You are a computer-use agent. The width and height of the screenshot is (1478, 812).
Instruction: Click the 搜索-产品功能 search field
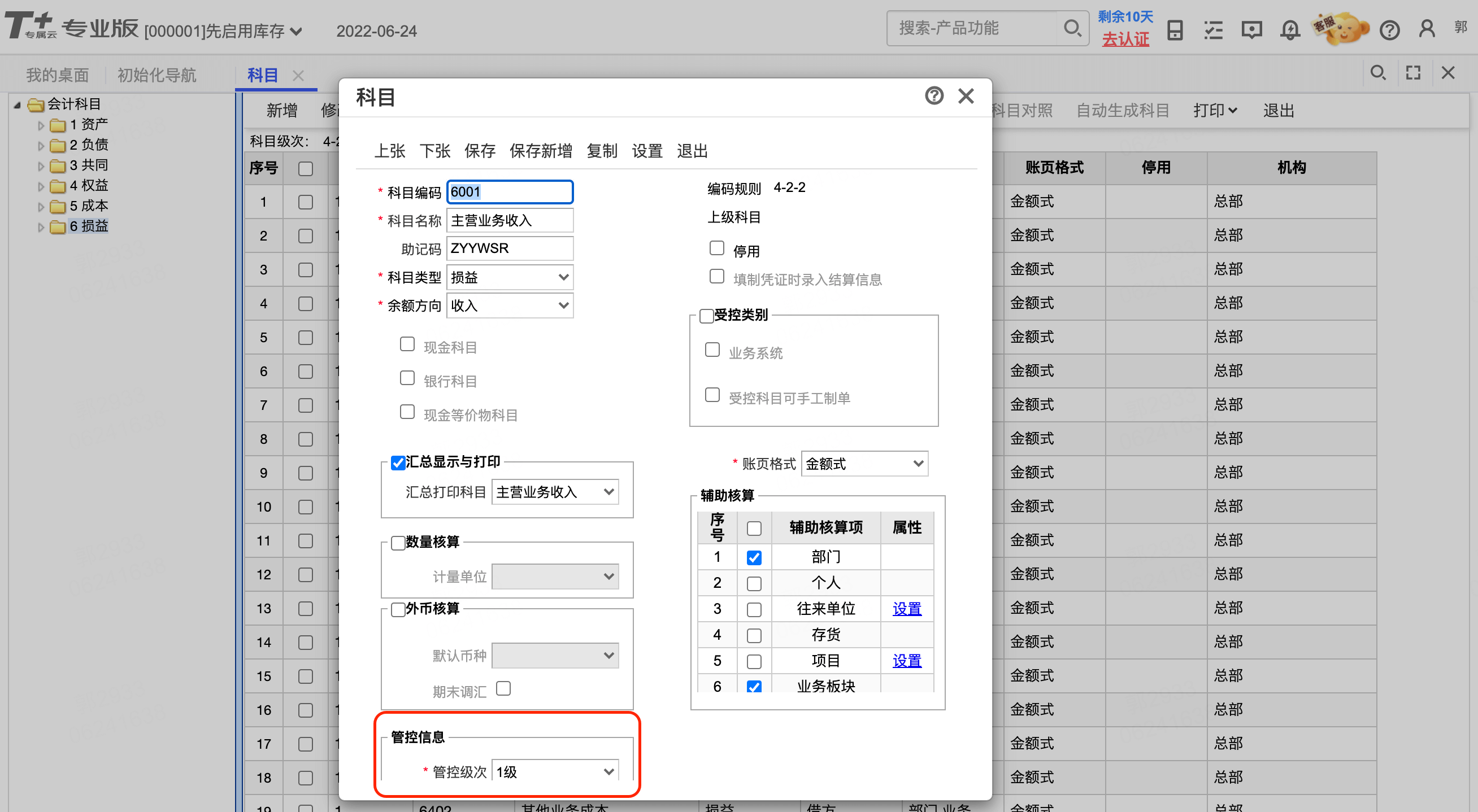coord(972,28)
